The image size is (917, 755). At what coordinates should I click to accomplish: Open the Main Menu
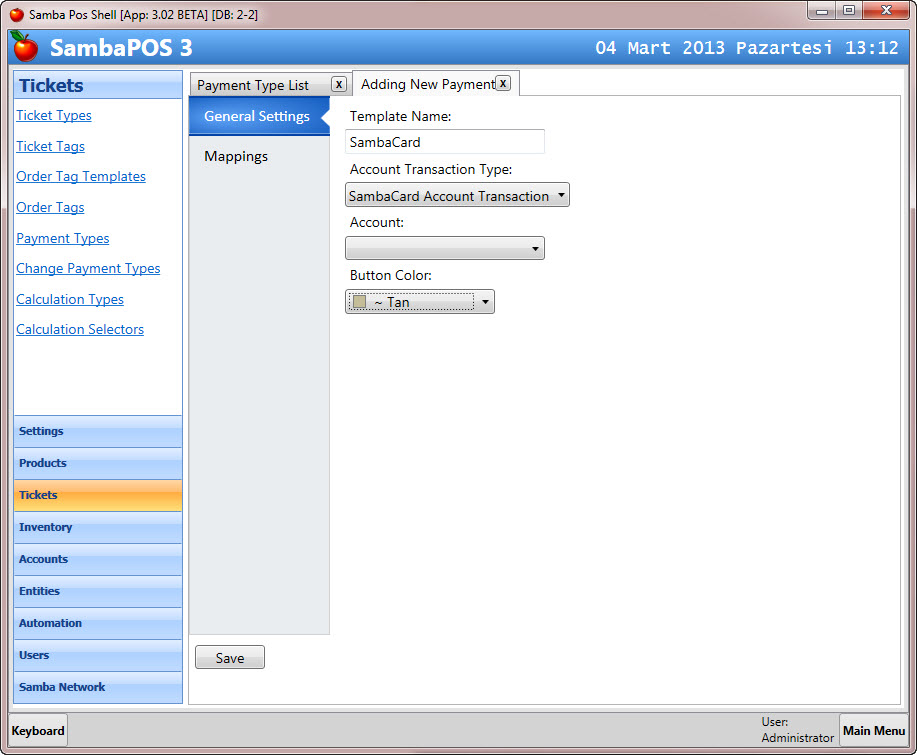coord(873,731)
